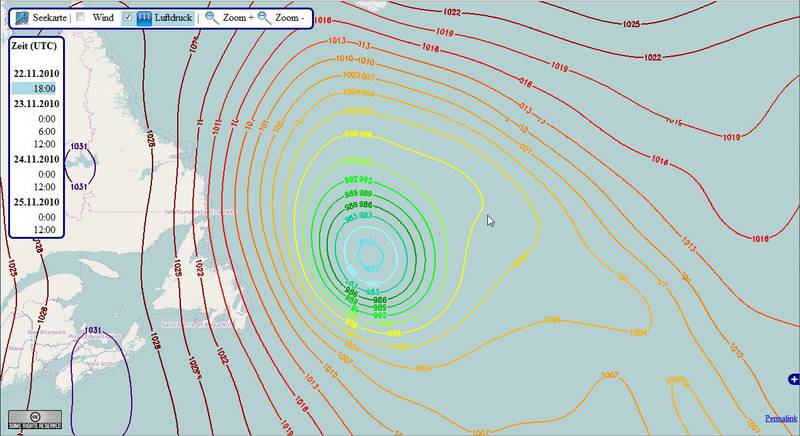The height and width of the screenshot is (436, 800).
Task: Uncheck the Luftdruck checkbox
Action: [x=127, y=18]
